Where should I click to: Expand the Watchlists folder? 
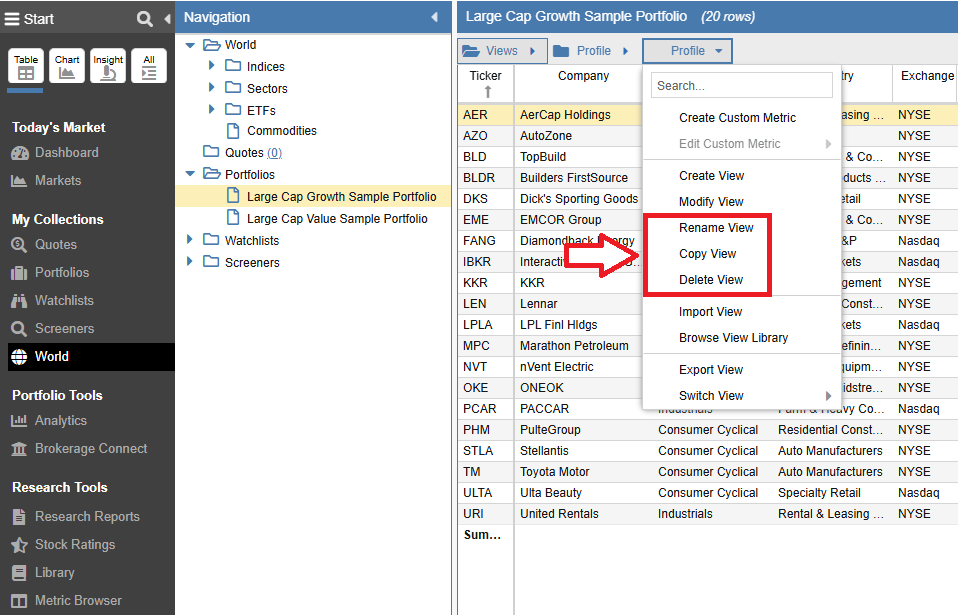click(x=190, y=240)
